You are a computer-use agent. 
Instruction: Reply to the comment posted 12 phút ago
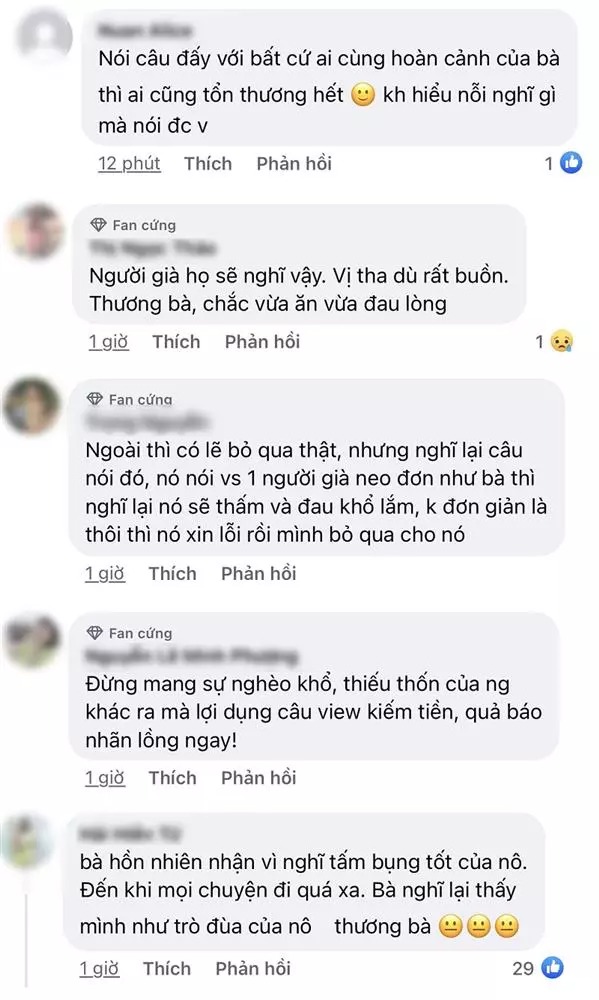point(294,164)
